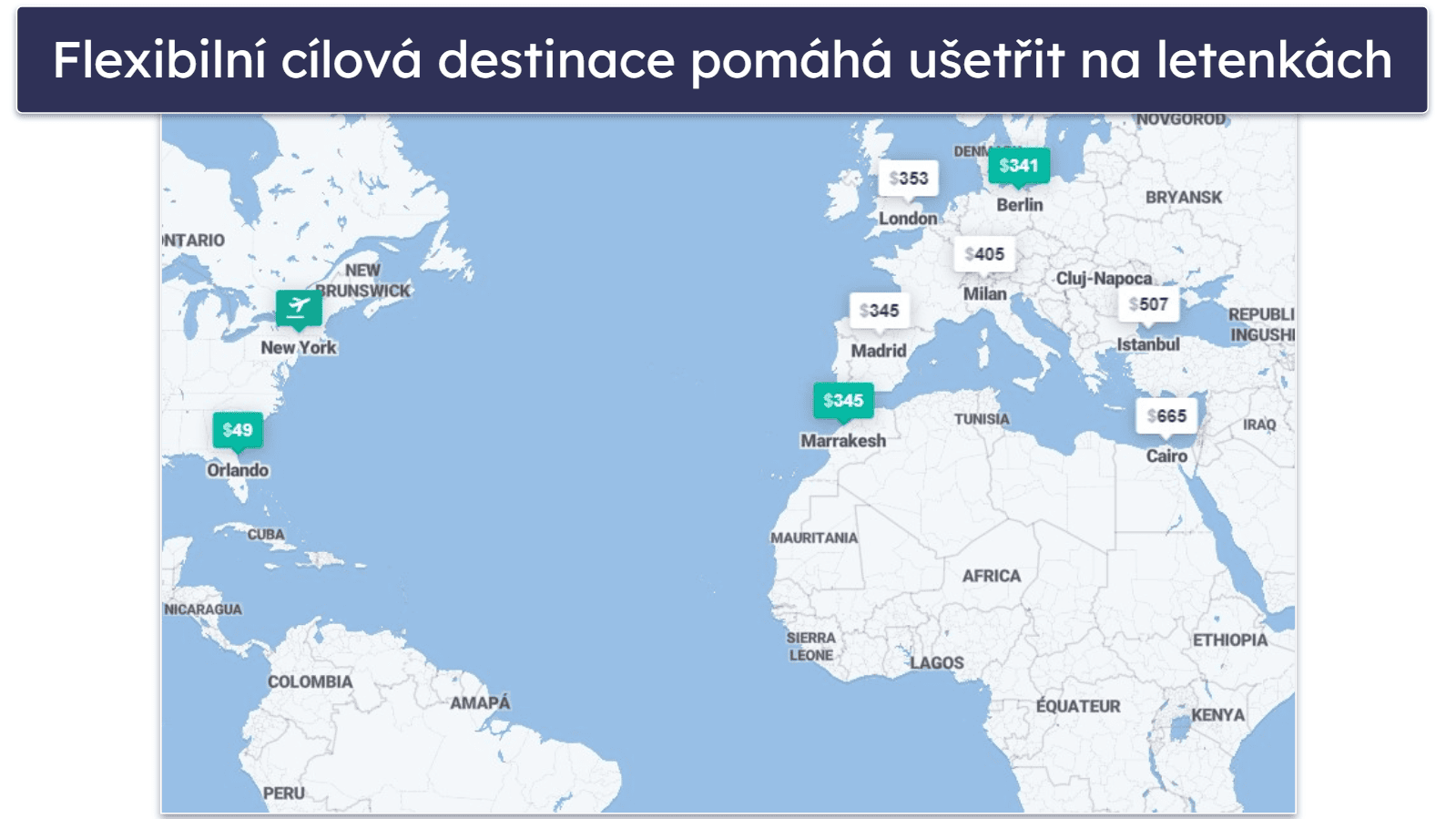Click the Cluj-Napoca map label
The image size is (1456, 819).
pos(1104,279)
